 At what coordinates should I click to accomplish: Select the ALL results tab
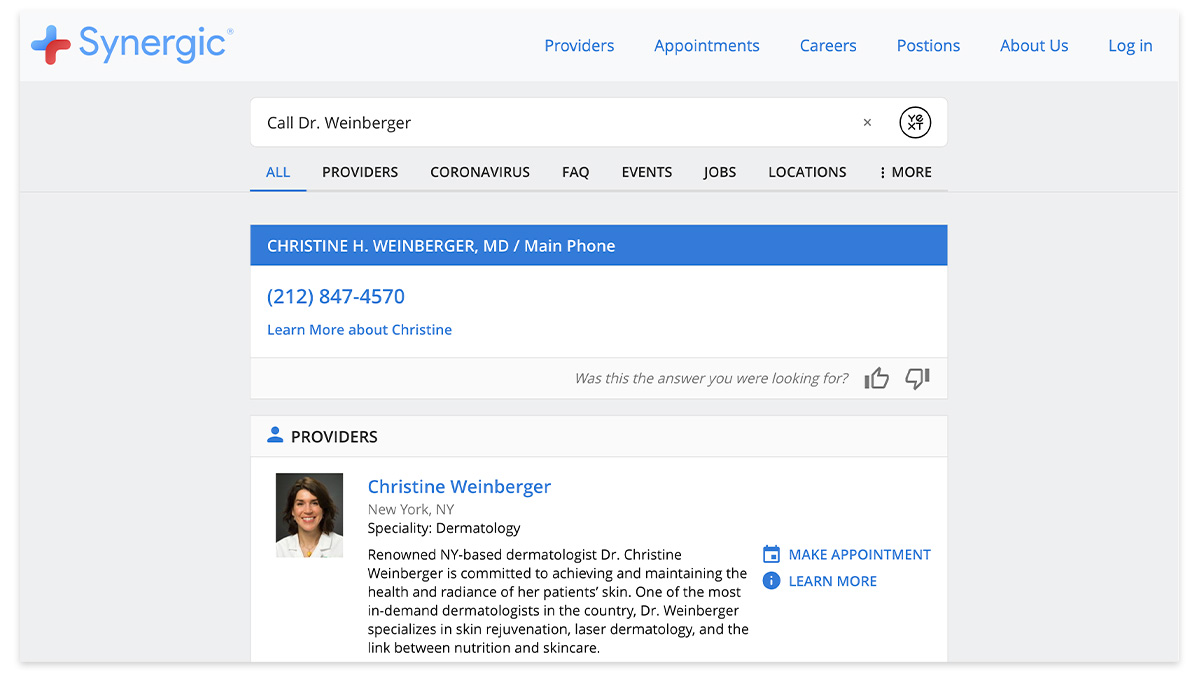278,172
